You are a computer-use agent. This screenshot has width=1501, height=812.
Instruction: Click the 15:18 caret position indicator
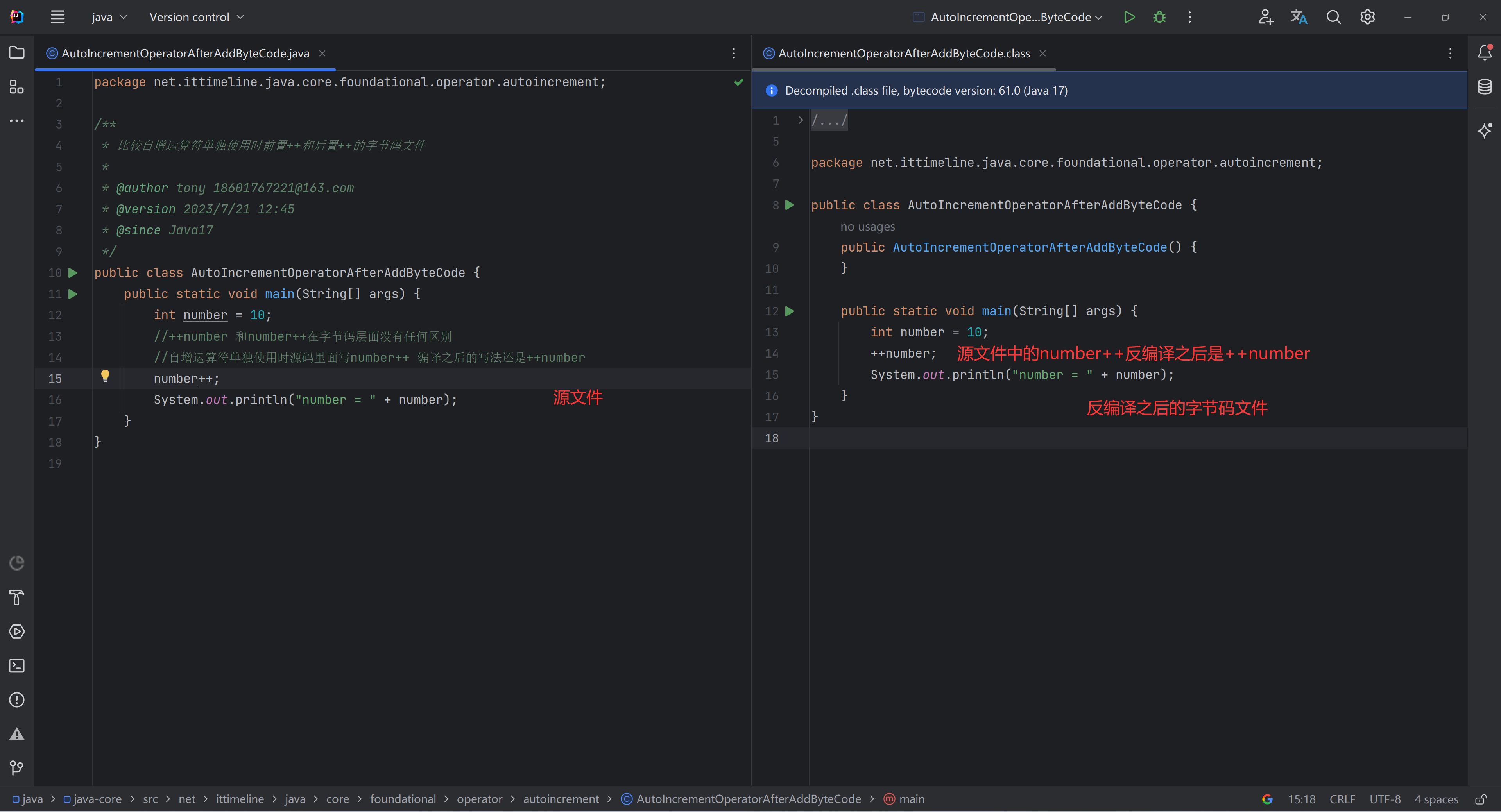1301,799
